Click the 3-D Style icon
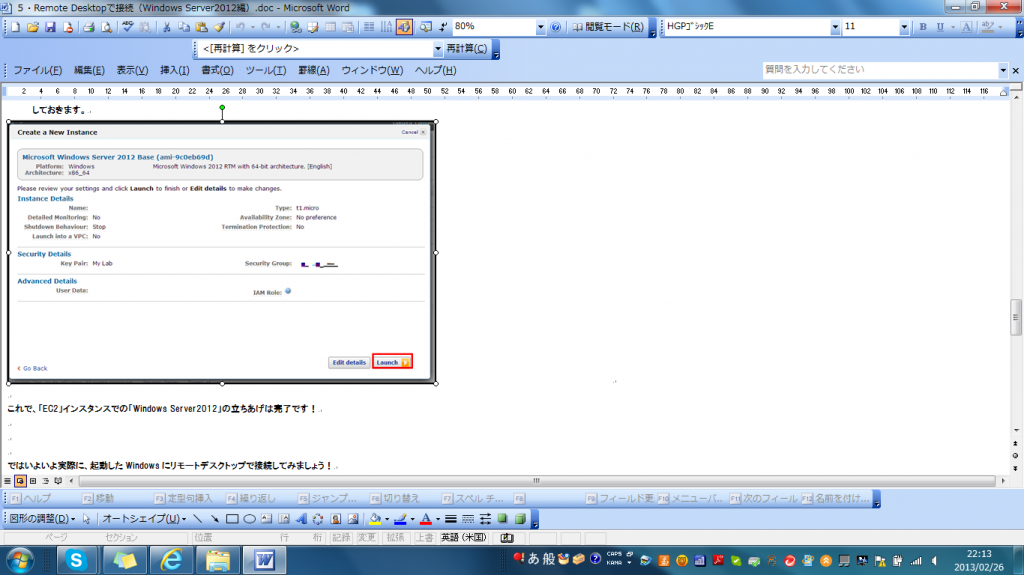The image size is (1024, 575). [520, 519]
